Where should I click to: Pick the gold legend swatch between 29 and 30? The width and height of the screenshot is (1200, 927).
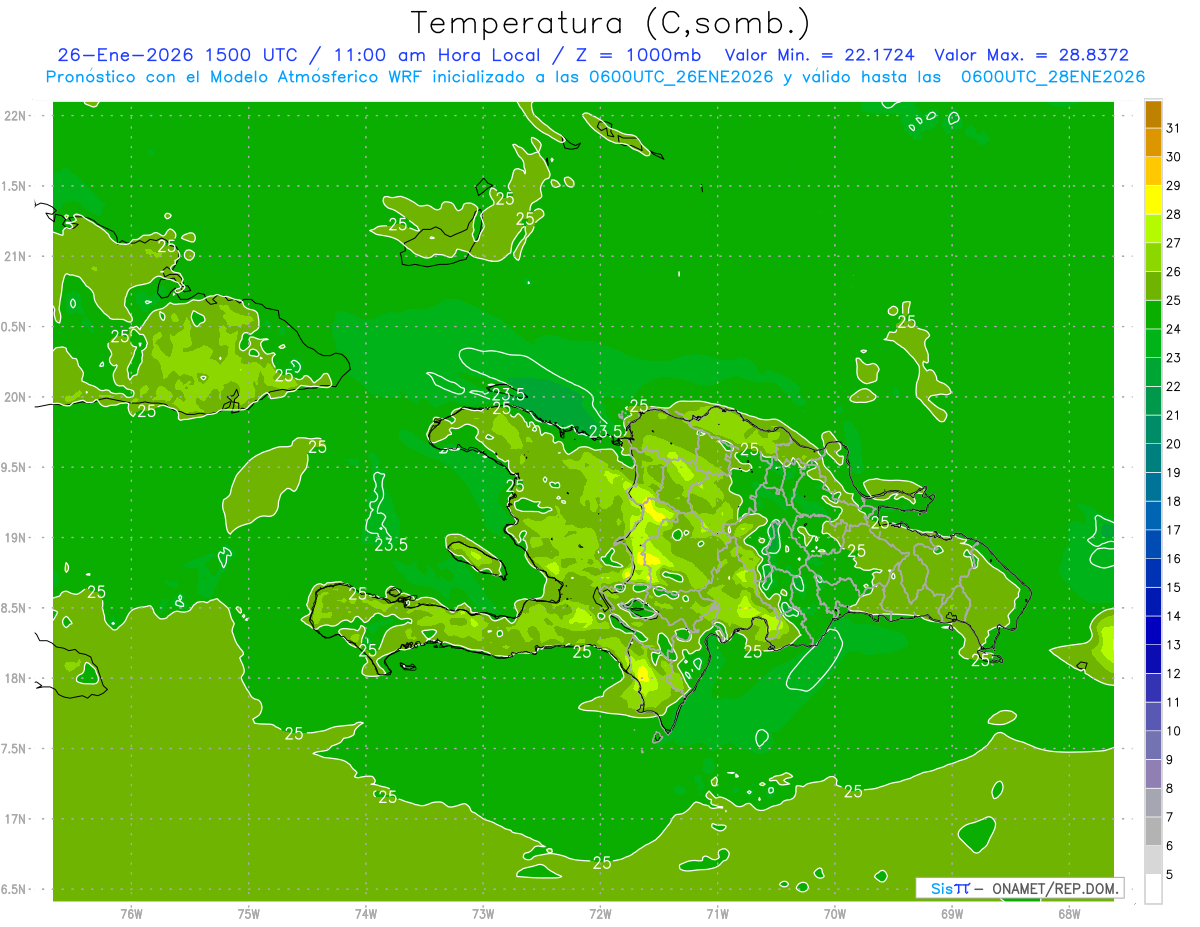(1153, 172)
